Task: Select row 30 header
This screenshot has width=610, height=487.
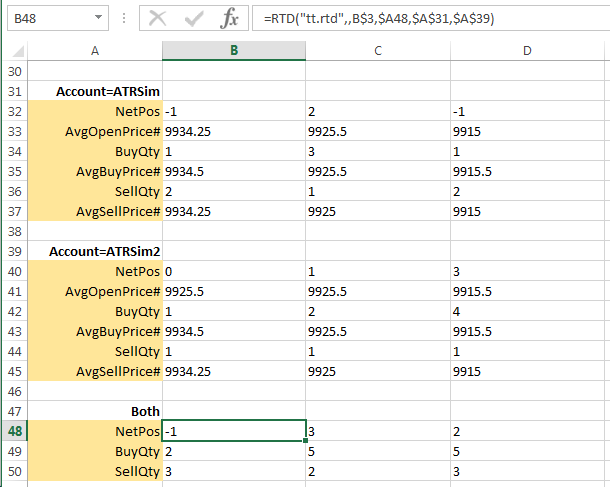Action: [x=15, y=72]
